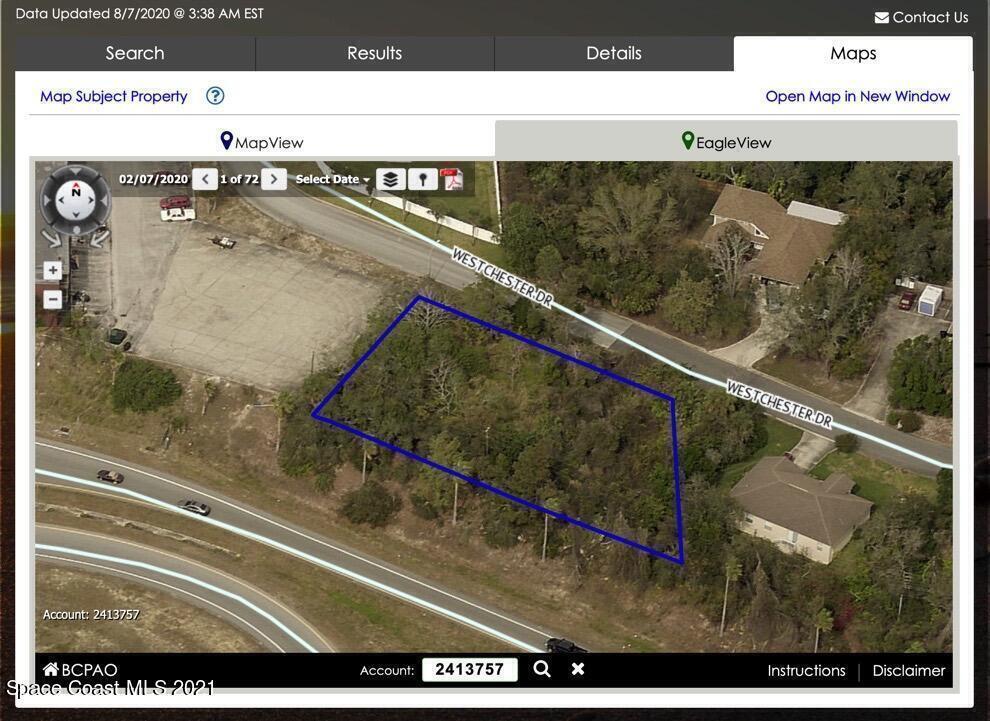The height and width of the screenshot is (721, 990).
Task: Click the BCPAO home icon
Action: (x=51, y=669)
